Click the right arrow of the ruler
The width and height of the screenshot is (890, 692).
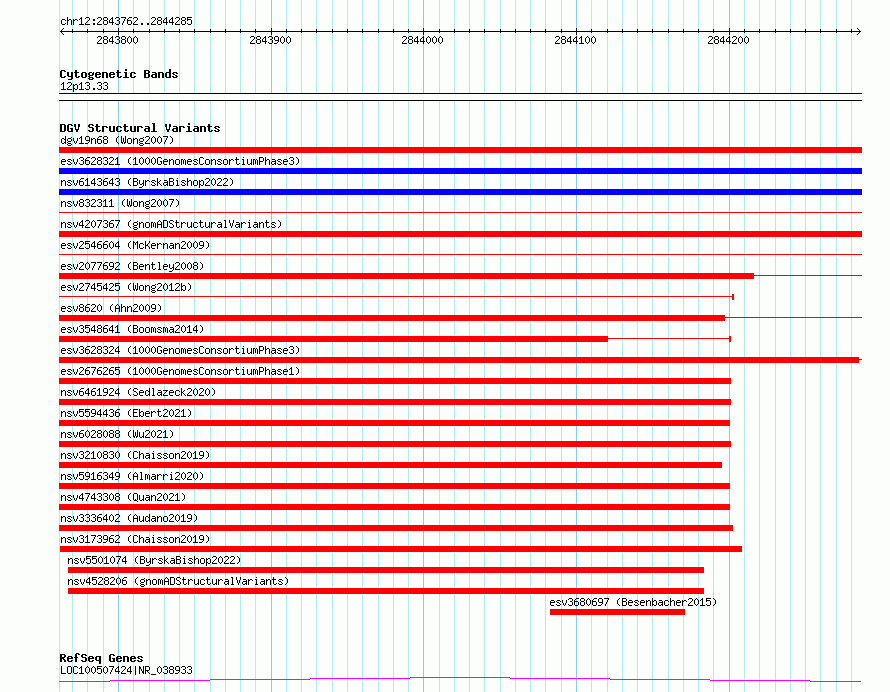click(x=858, y=32)
